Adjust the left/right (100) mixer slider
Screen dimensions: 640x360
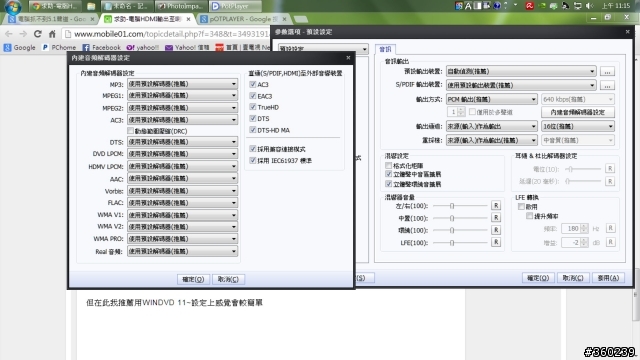(x=460, y=206)
